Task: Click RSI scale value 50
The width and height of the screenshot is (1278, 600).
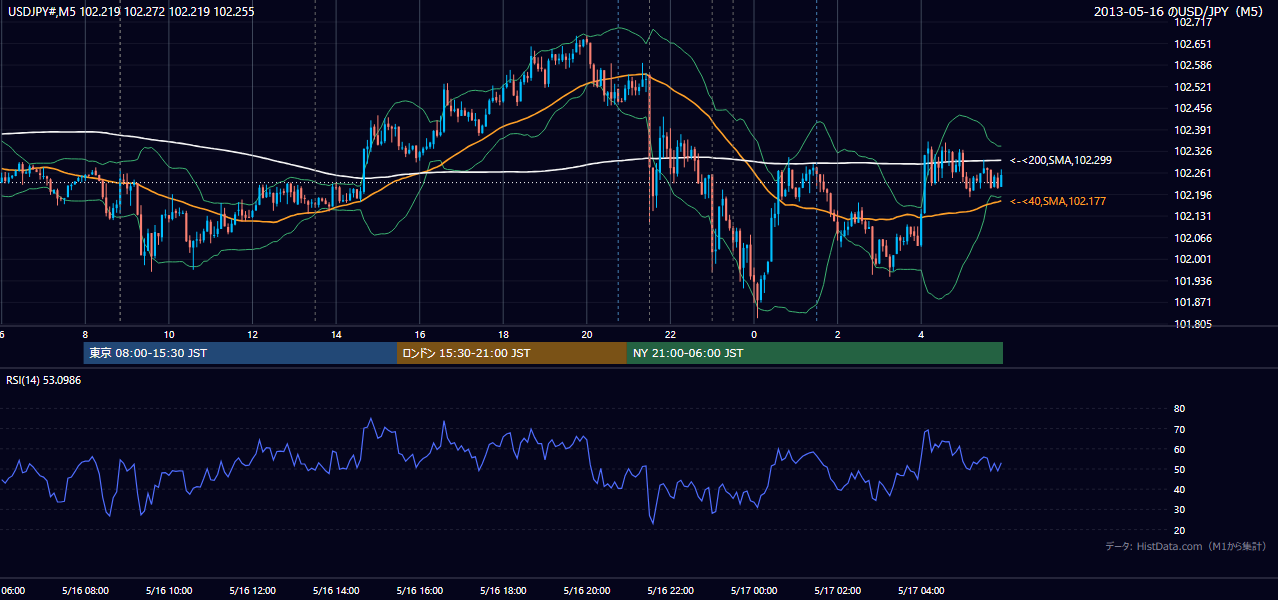Action: pos(1179,469)
